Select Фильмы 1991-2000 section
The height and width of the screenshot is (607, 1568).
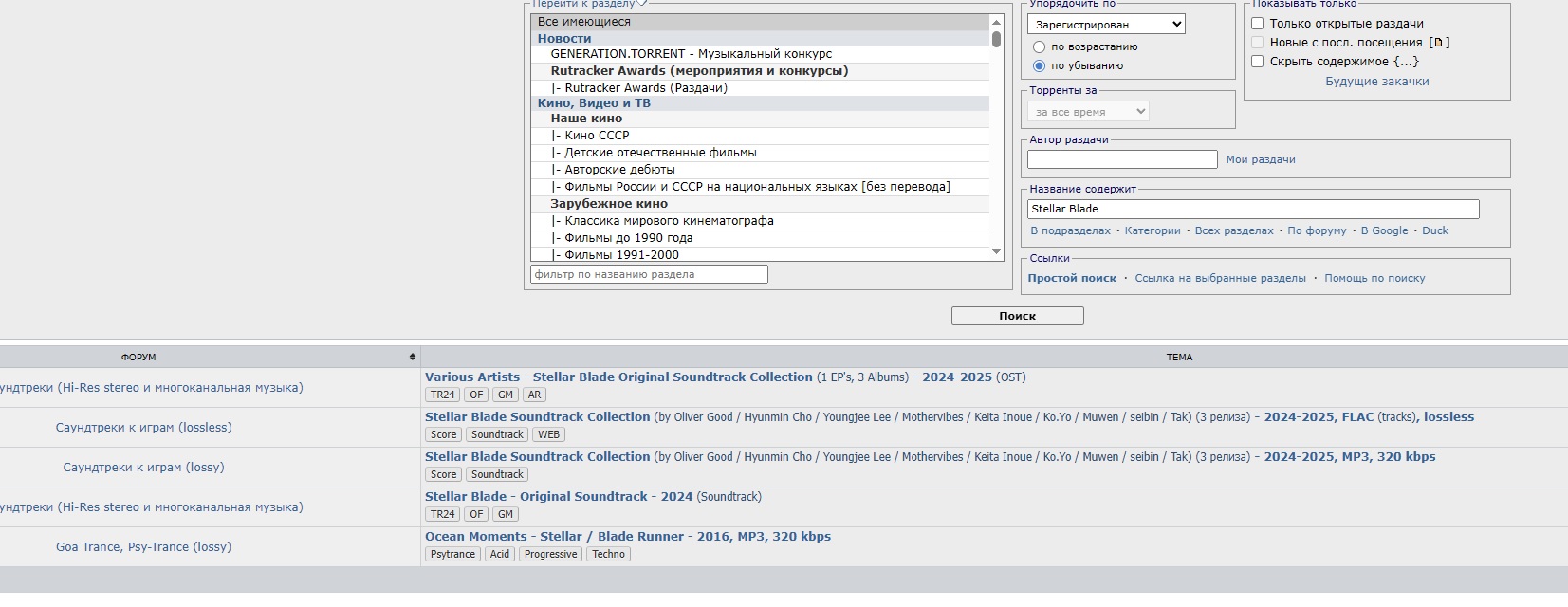(760, 254)
